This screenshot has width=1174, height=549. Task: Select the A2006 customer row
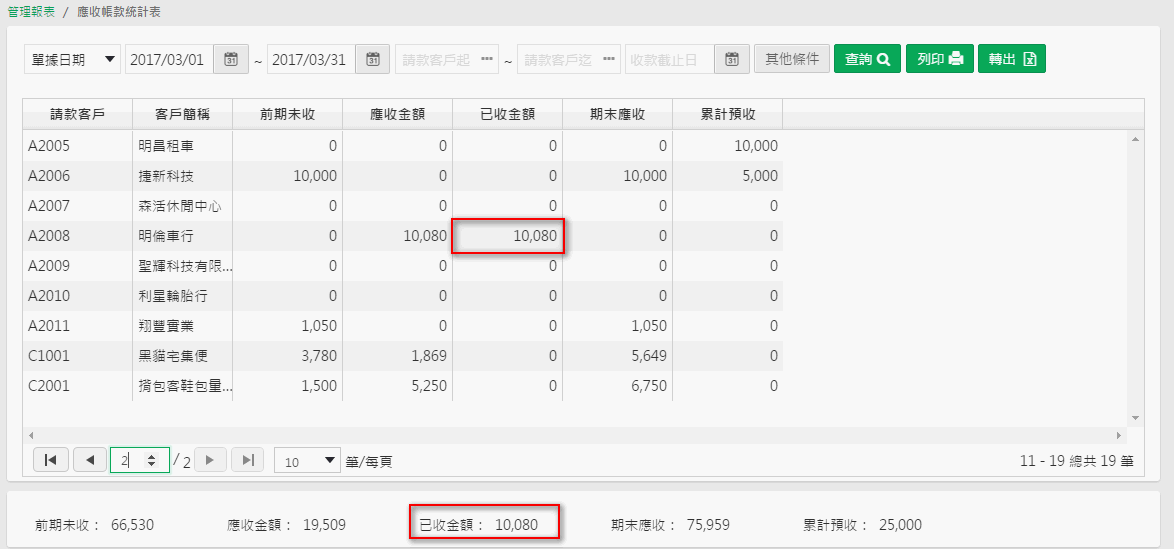click(403, 176)
